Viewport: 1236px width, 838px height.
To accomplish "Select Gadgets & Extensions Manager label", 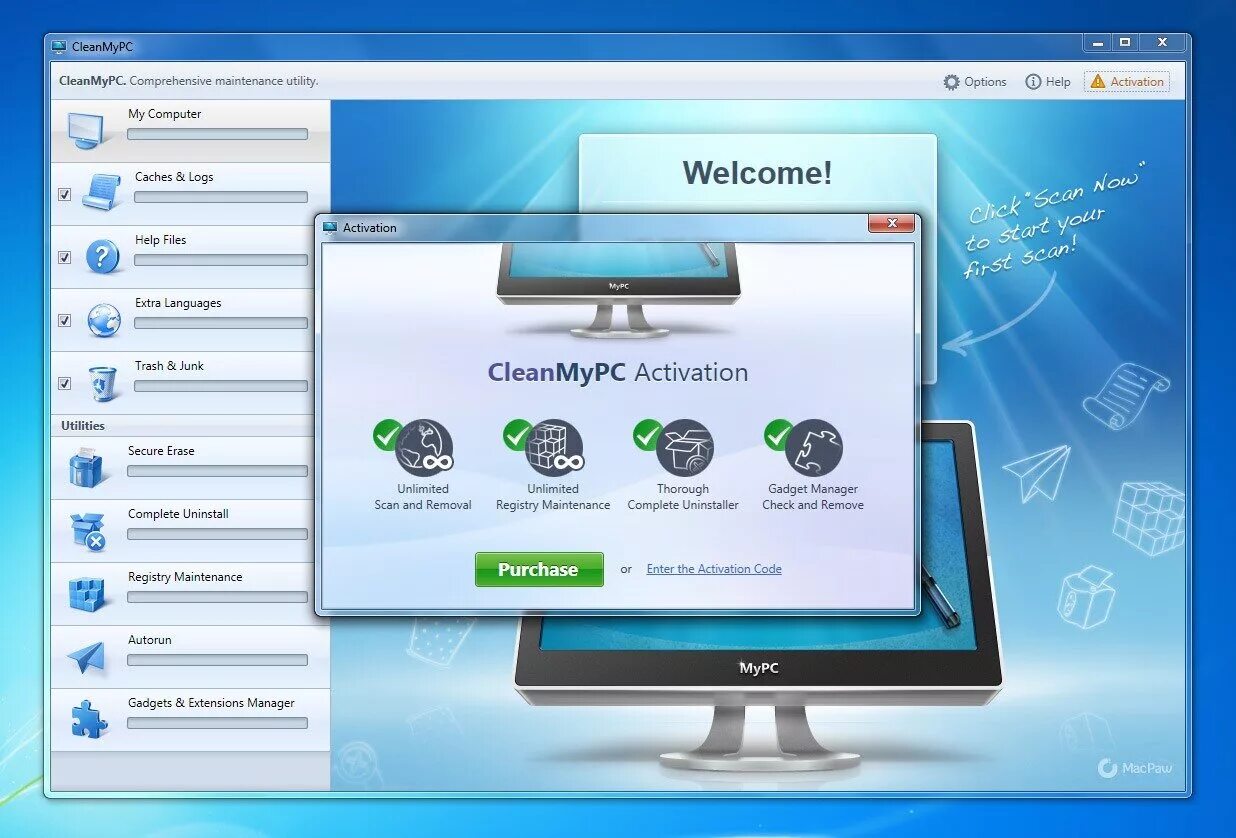I will pos(211,703).
